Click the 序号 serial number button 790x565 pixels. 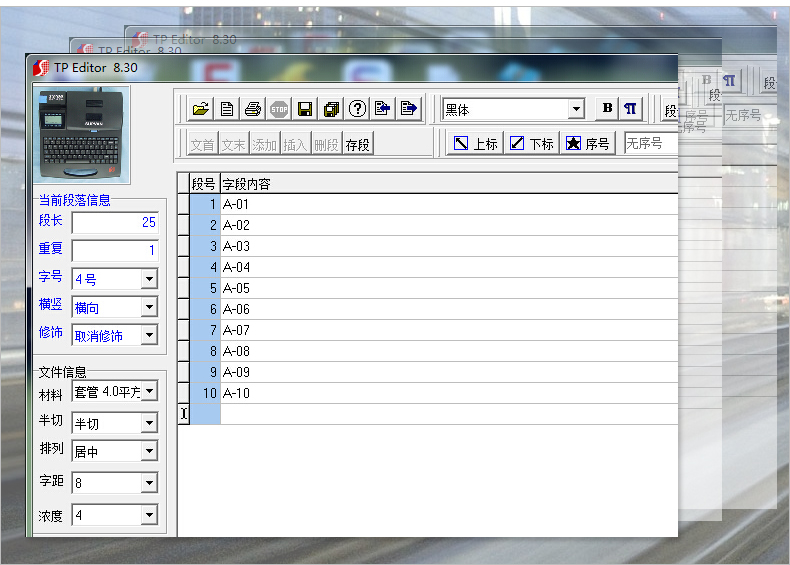point(587,143)
